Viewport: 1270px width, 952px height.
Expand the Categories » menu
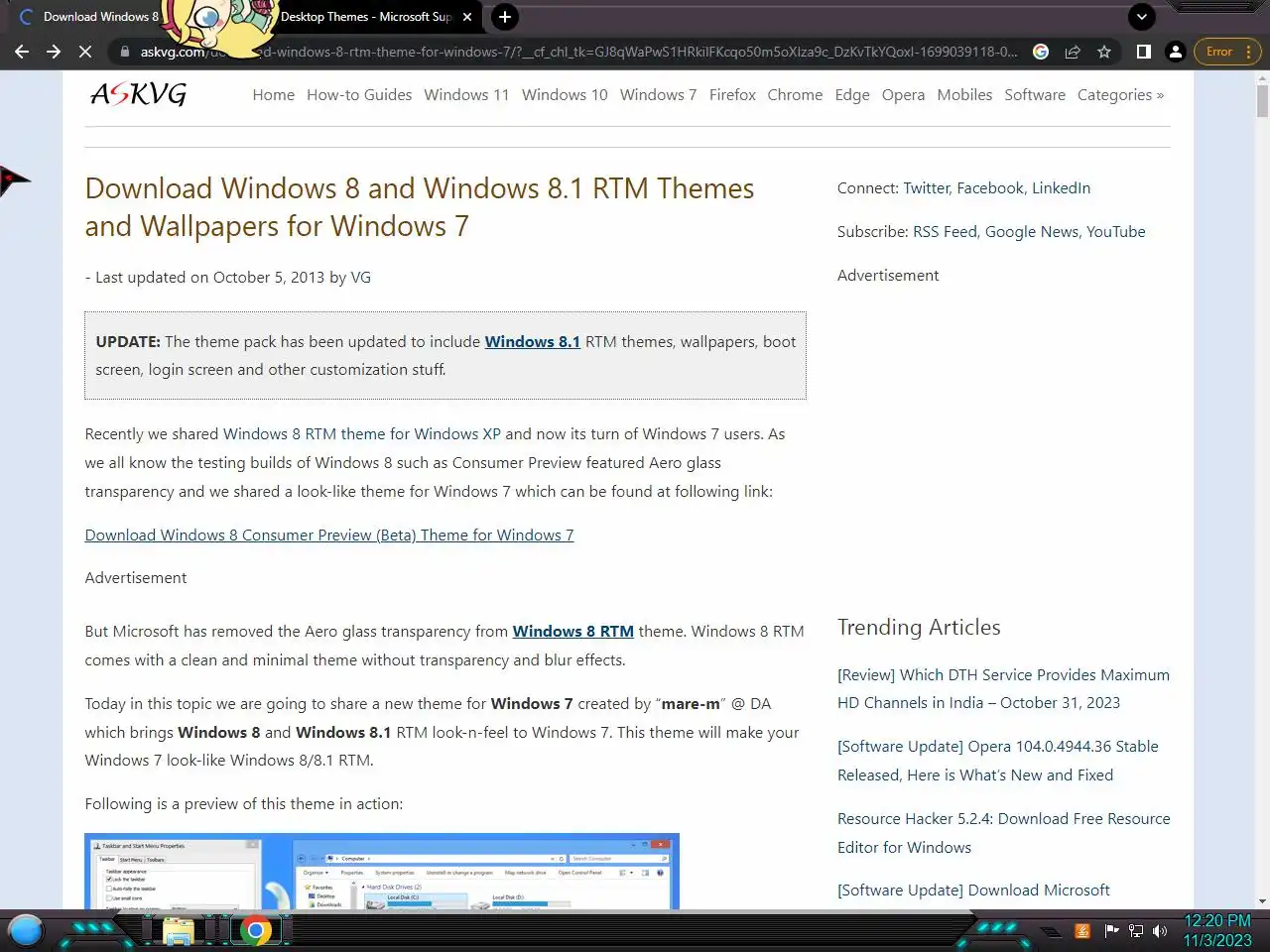1120,95
